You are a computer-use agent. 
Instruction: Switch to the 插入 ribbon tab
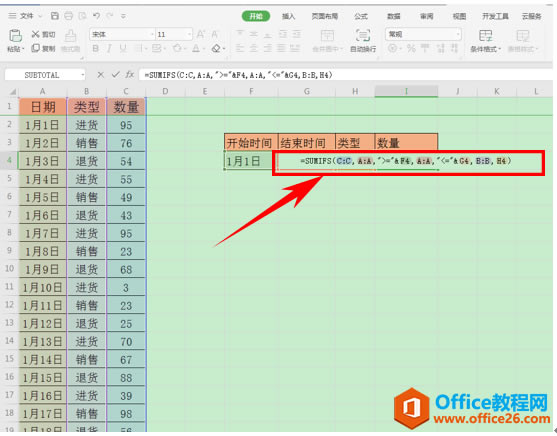(x=288, y=16)
